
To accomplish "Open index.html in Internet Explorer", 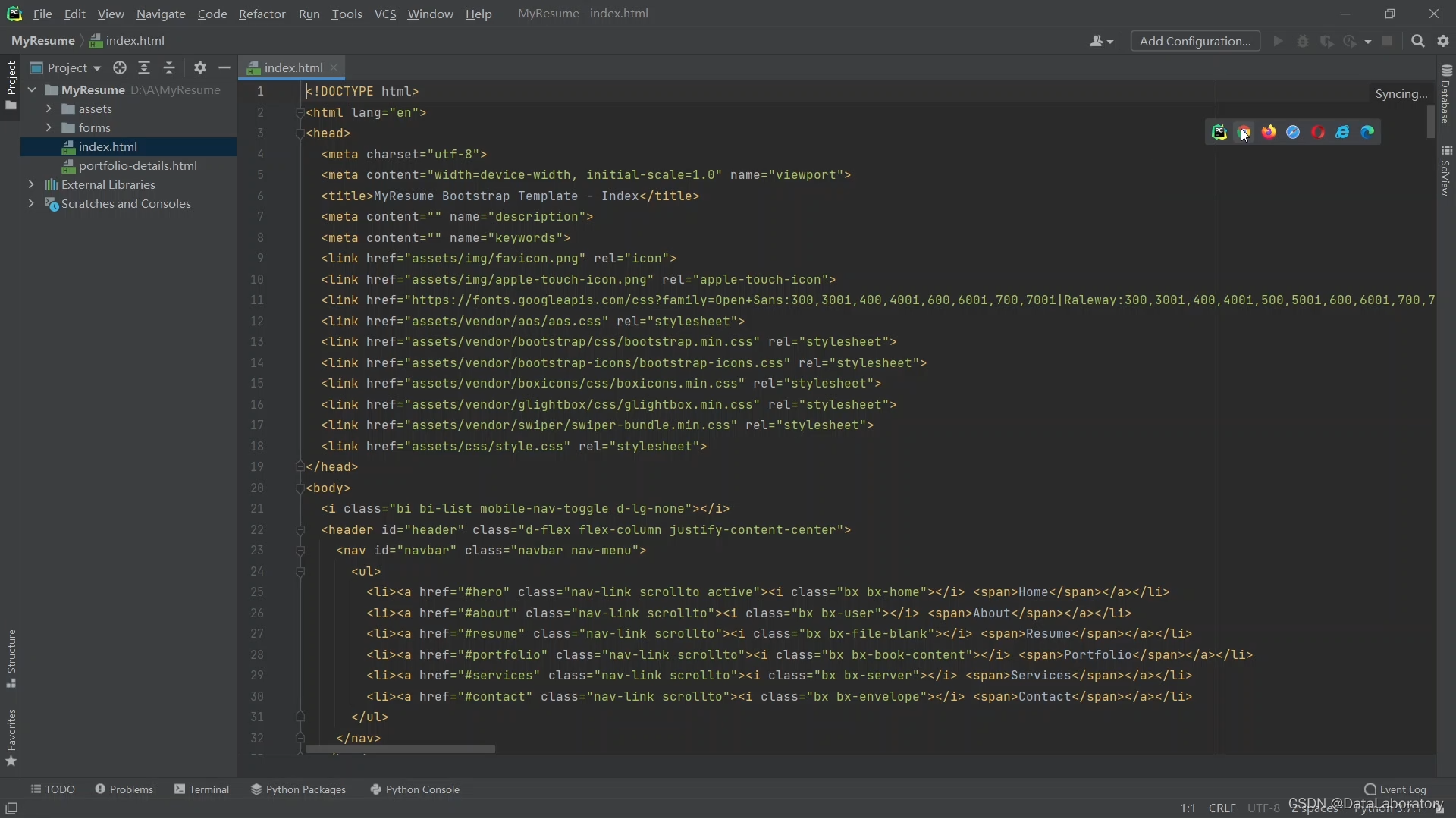I will pos(1342,132).
